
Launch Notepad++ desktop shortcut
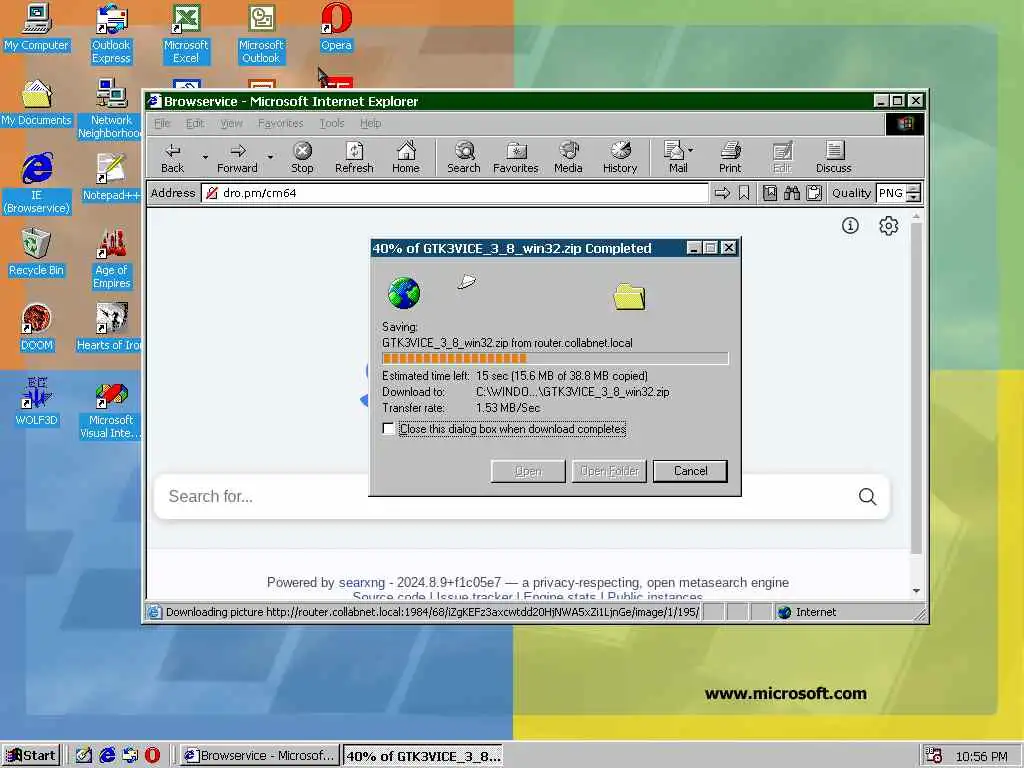tap(111, 177)
